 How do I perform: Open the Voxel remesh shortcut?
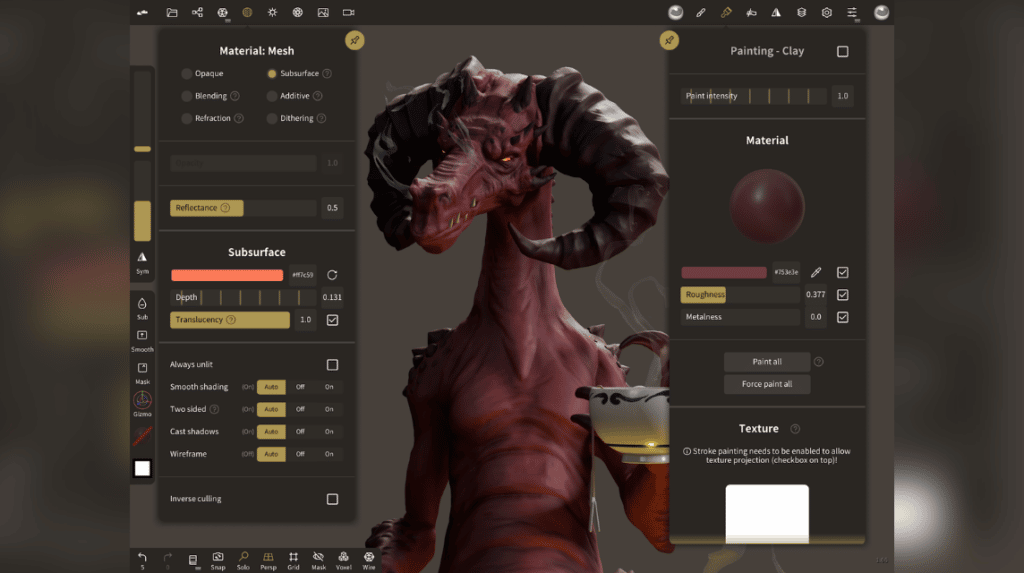[x=344, y=560]
